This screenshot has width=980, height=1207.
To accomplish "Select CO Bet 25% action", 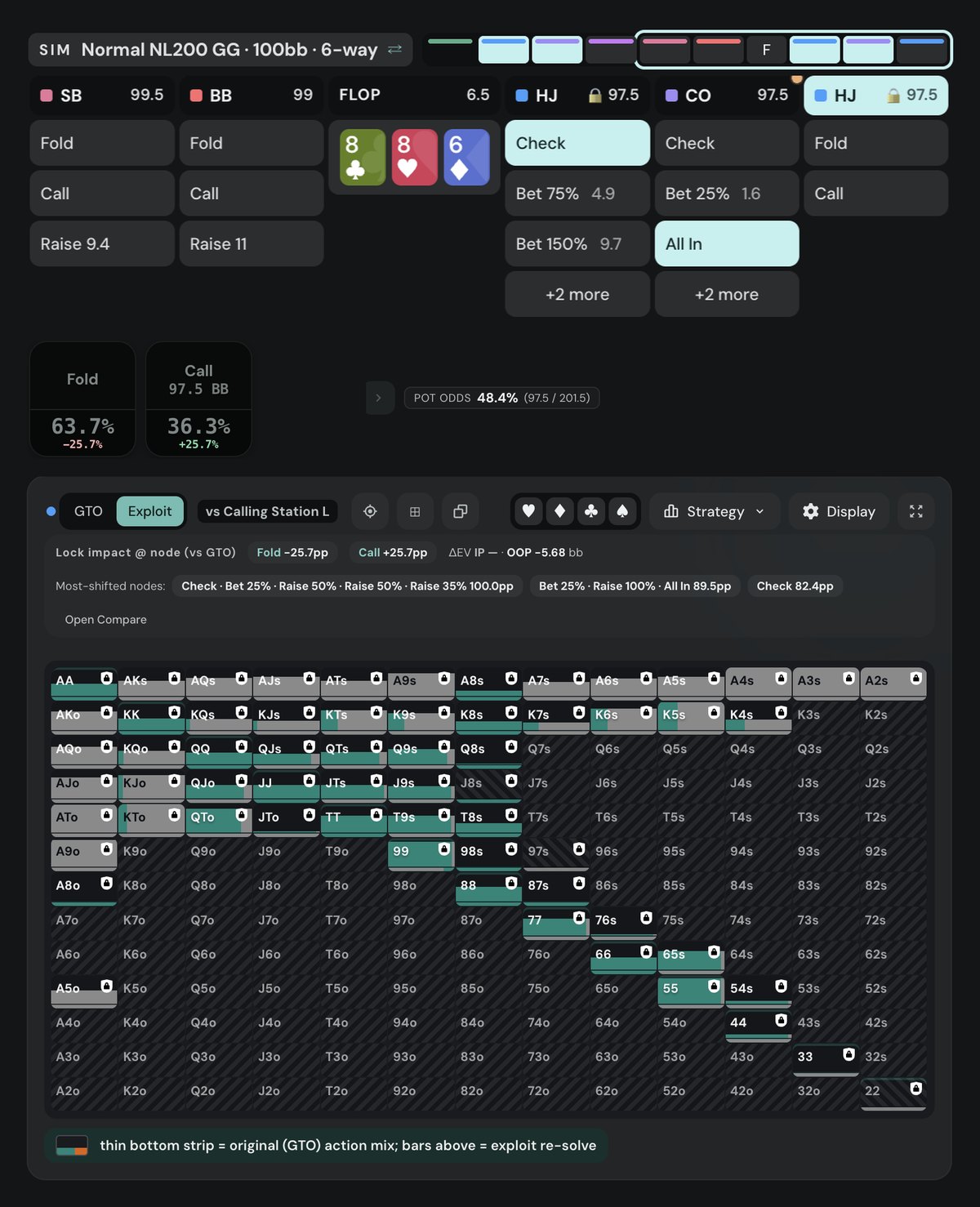I will coord(727,194).
